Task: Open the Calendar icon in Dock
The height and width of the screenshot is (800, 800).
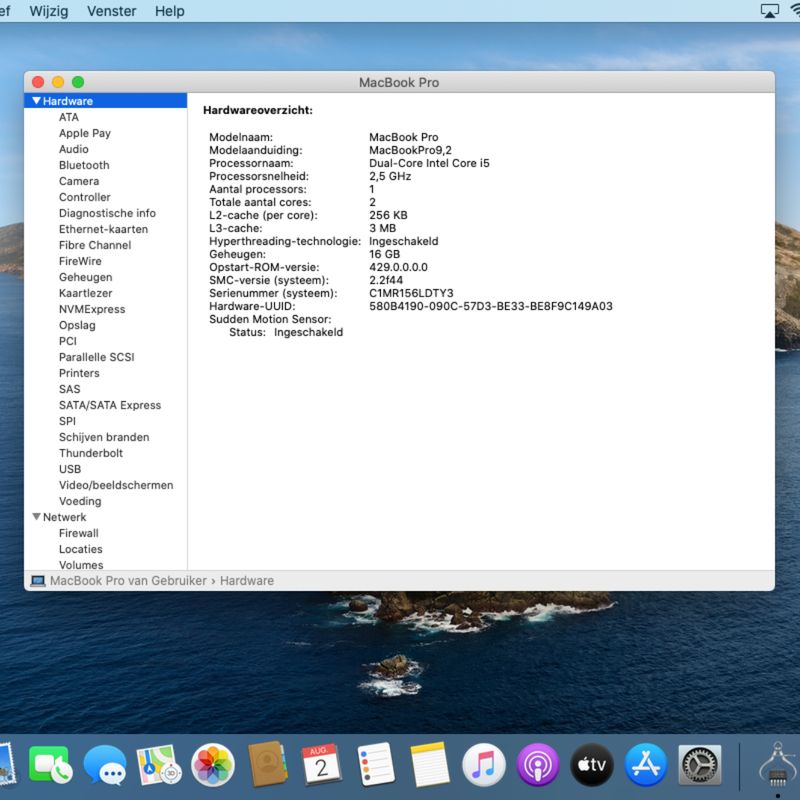Action: point(321,764)
